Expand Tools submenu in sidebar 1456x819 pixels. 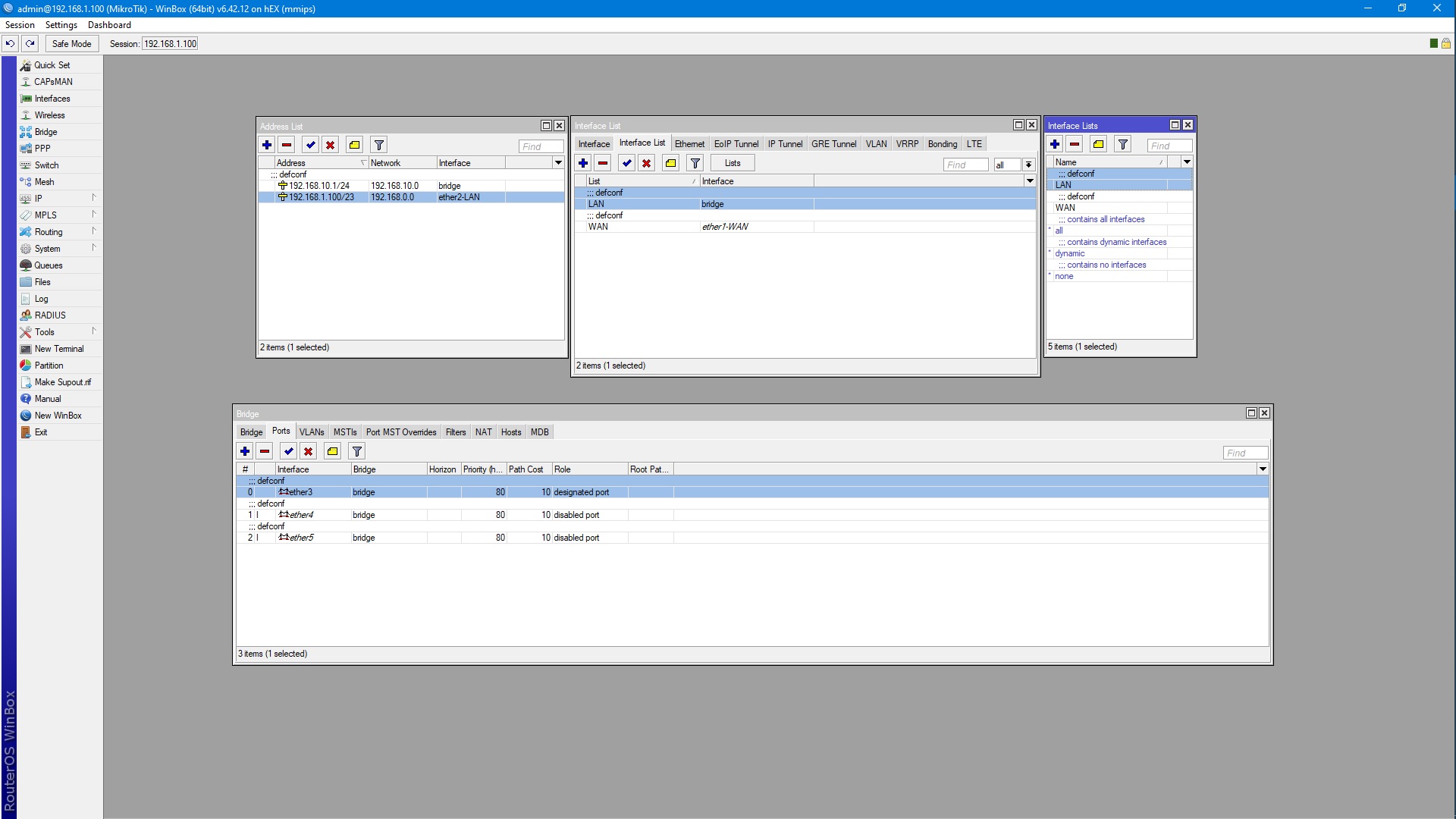point(60,332)
